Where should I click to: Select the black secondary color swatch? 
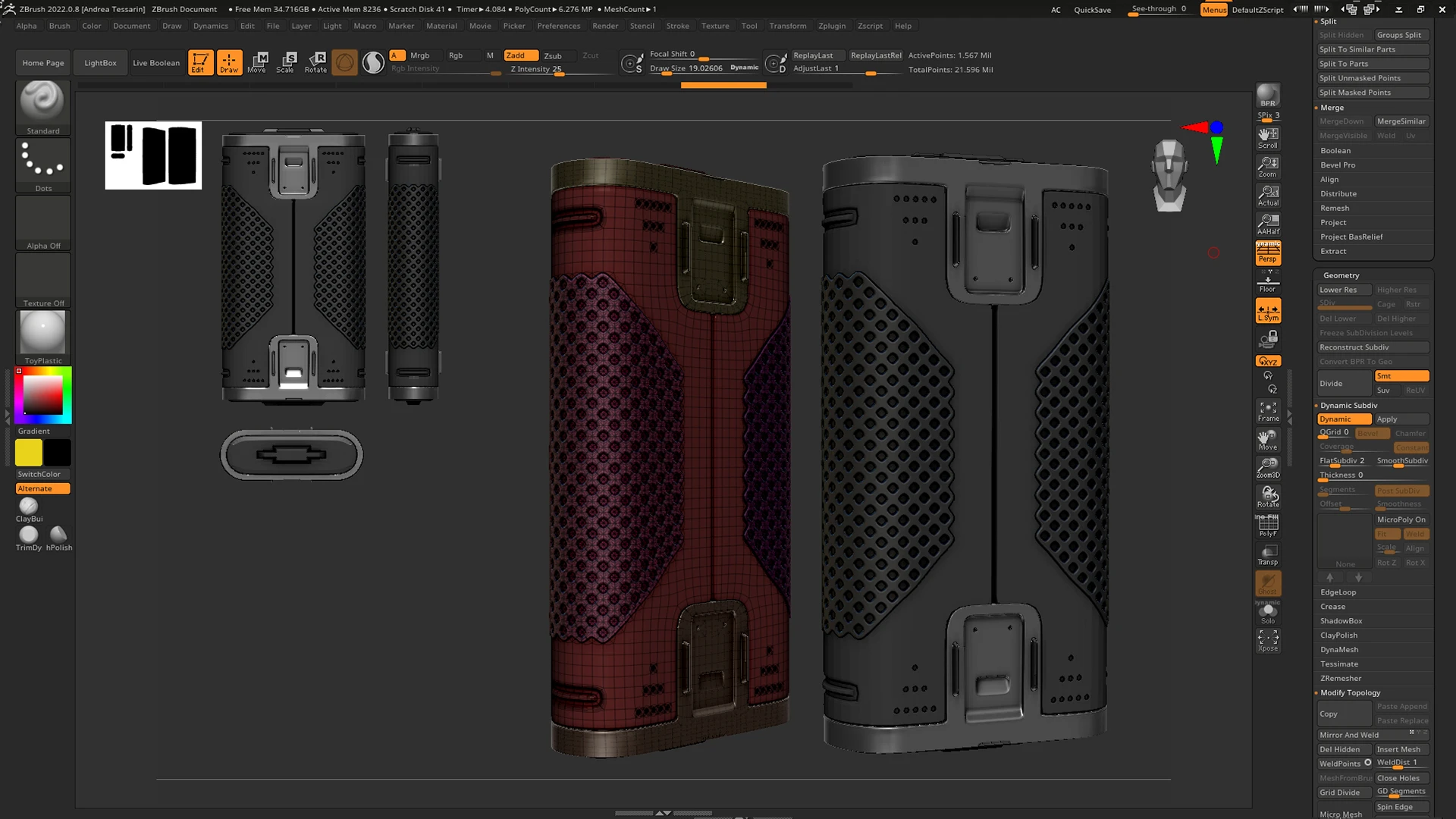tap(58, 453)
